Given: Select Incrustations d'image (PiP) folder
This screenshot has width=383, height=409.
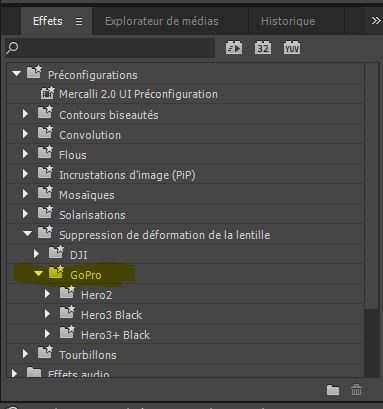Looking at the screenshot, I should pos(127,175).
